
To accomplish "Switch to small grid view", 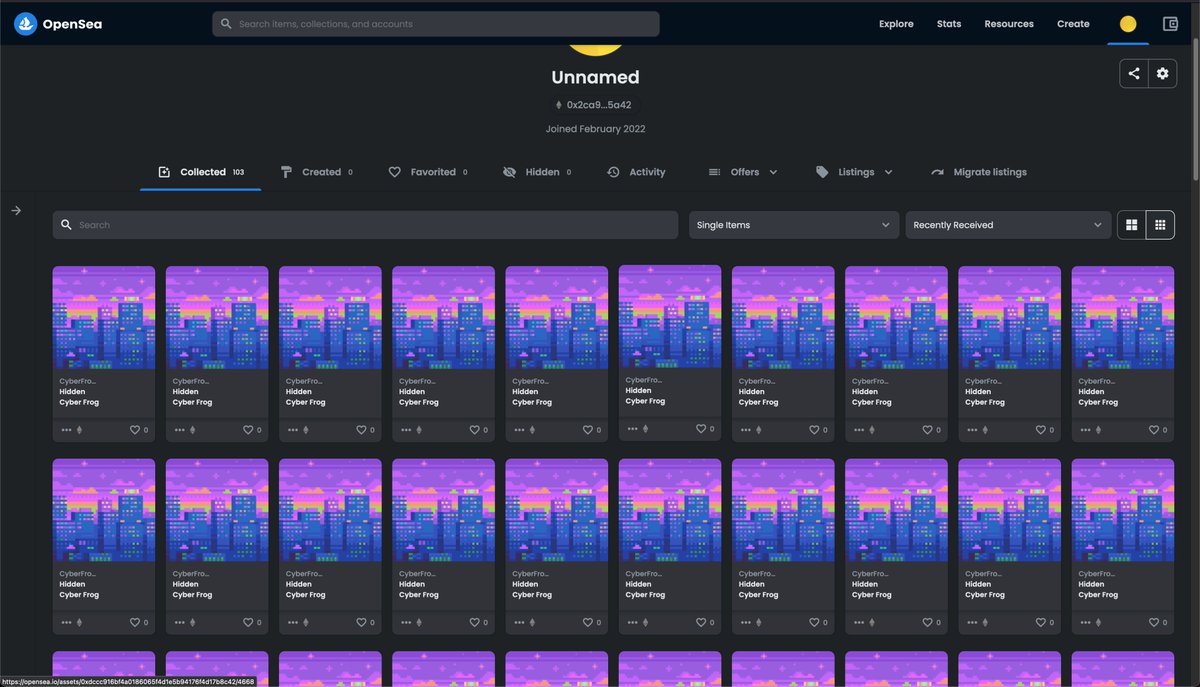I will pyautogui.click(x=1160, y=225).
